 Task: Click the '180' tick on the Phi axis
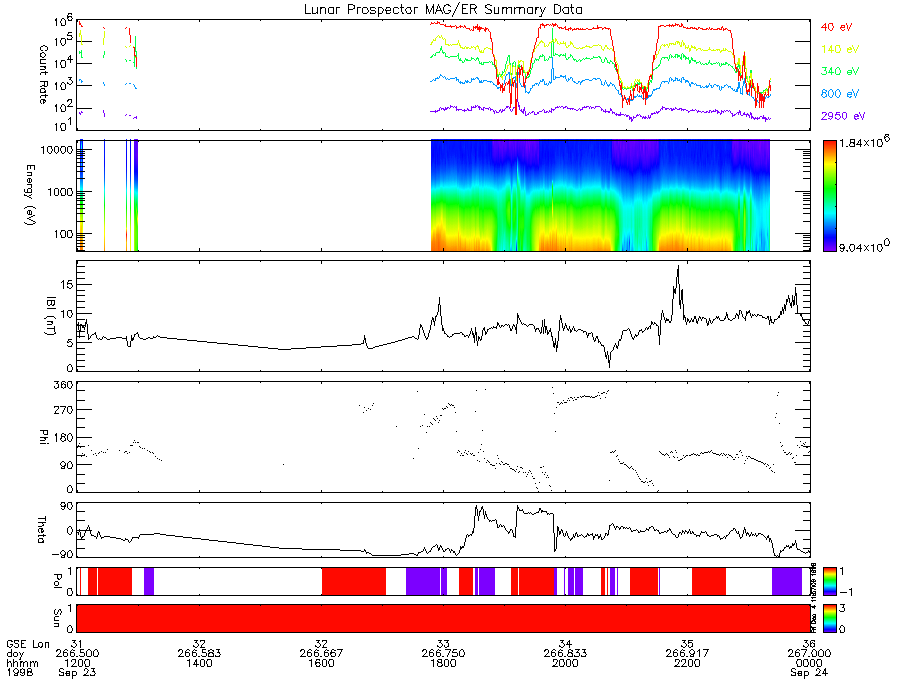pyautogui.click(x=63, y=438)
